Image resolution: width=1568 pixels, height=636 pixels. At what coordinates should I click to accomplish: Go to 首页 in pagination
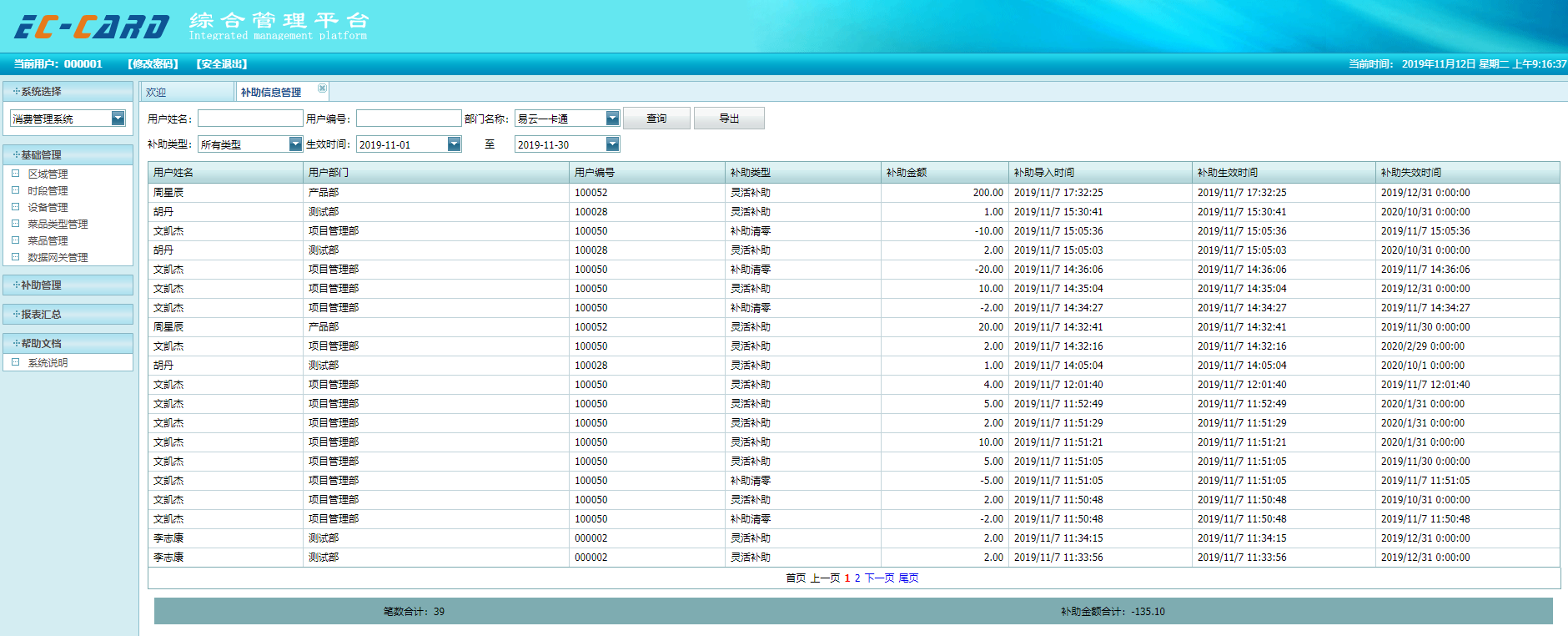coord(796,578)
